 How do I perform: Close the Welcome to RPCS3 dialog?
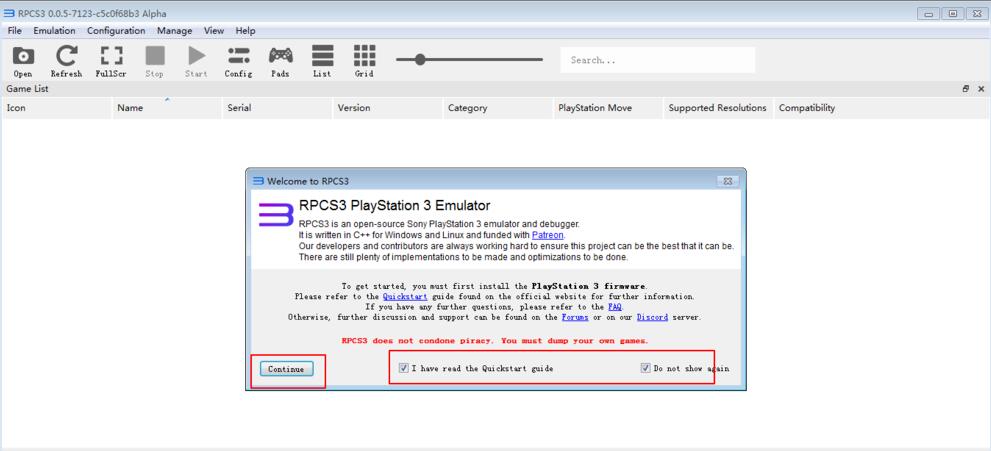click(728, 181)
